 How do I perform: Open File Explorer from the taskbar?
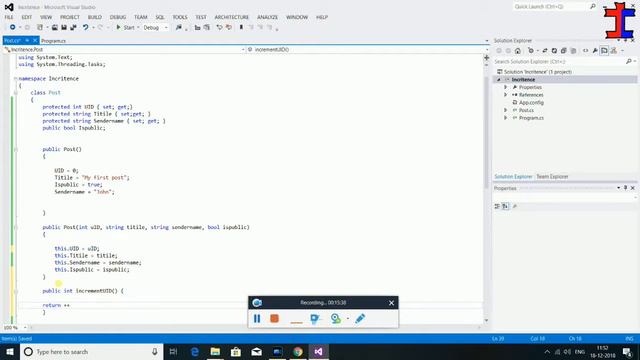215,351
